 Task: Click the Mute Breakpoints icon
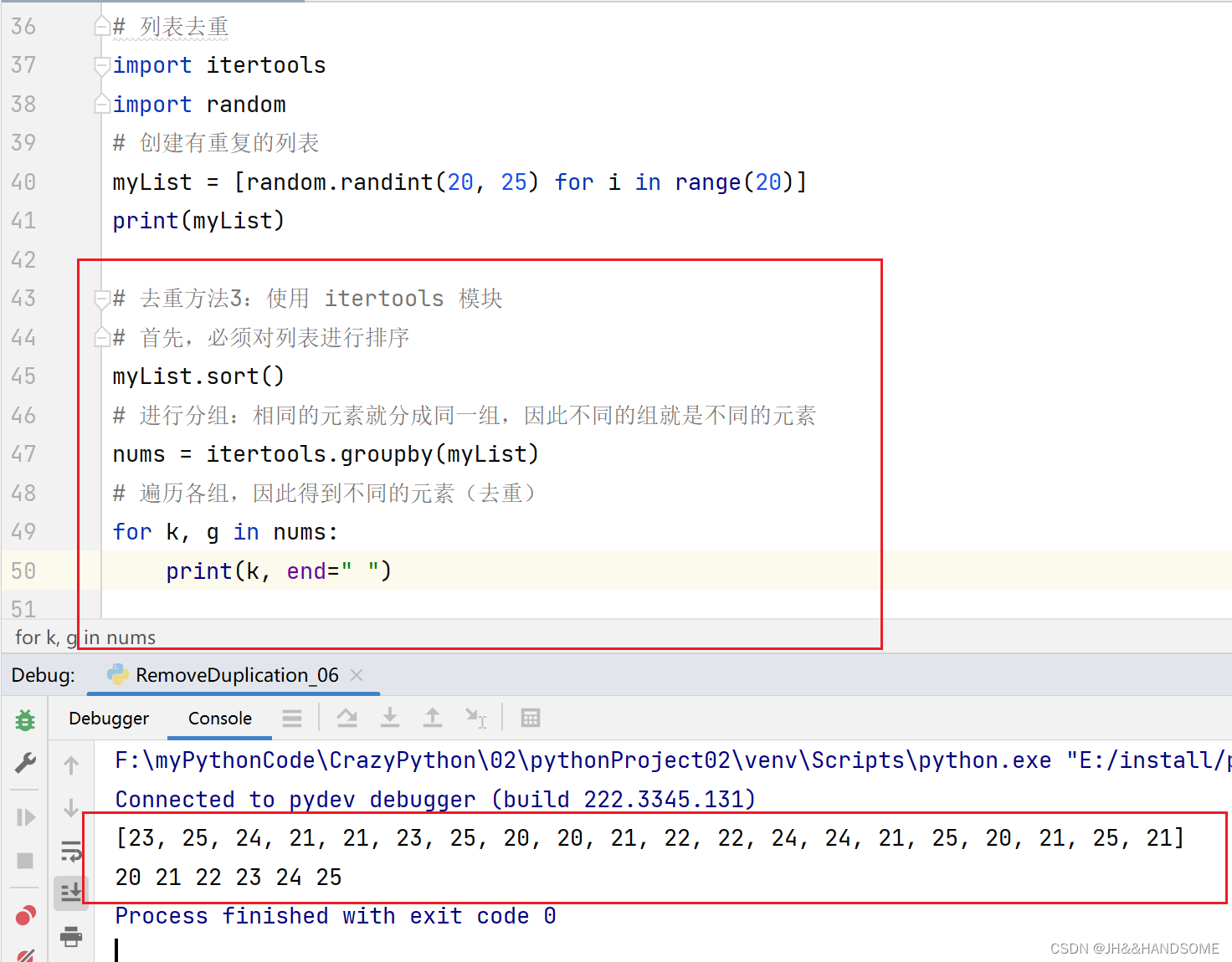(25, 954)
